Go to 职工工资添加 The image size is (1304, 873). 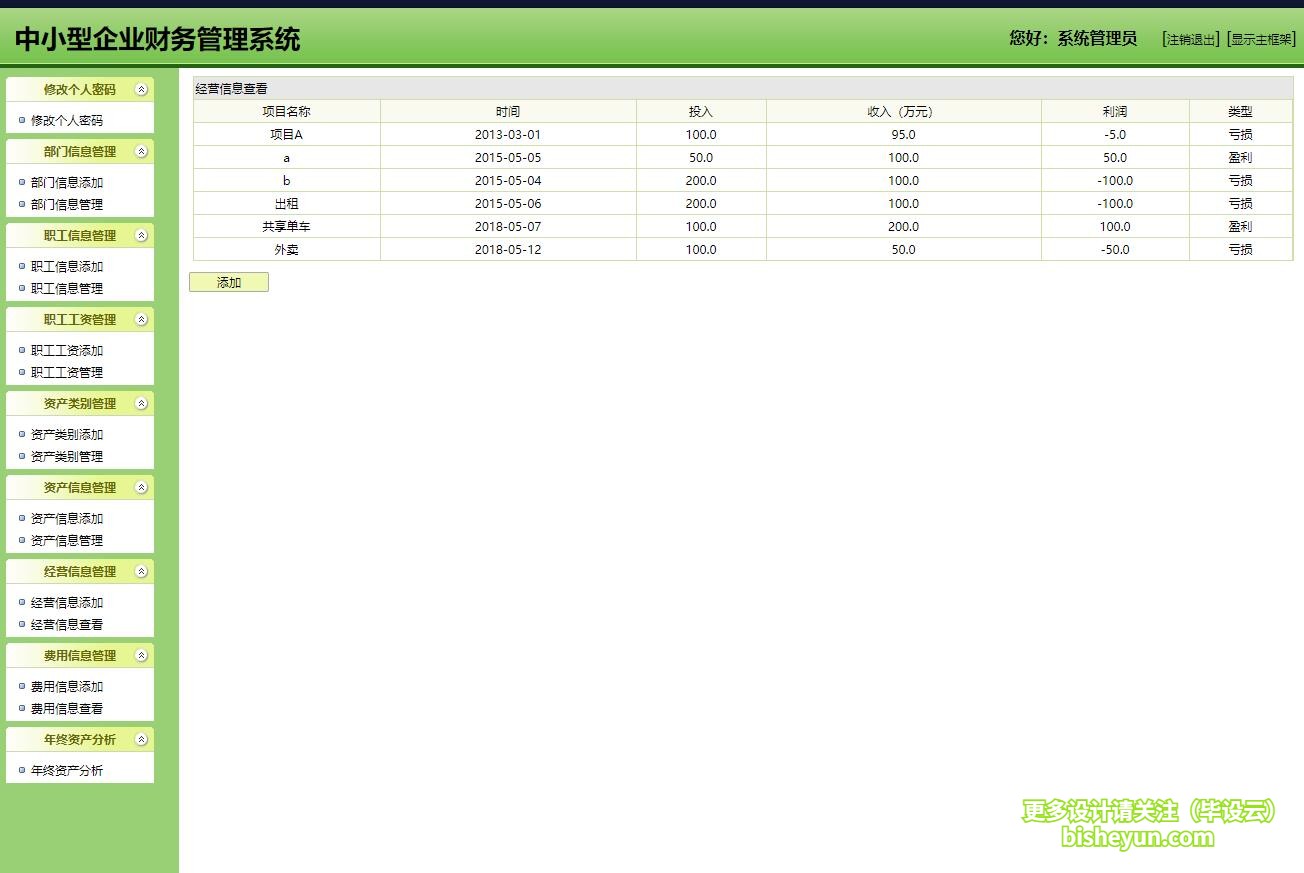click(x=67, y=351)
